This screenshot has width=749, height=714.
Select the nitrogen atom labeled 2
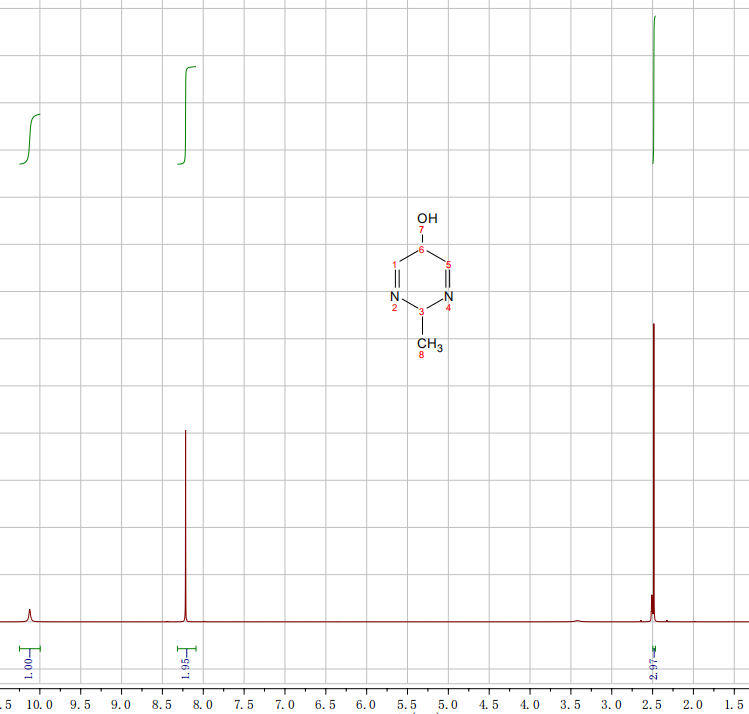(395, 296)
